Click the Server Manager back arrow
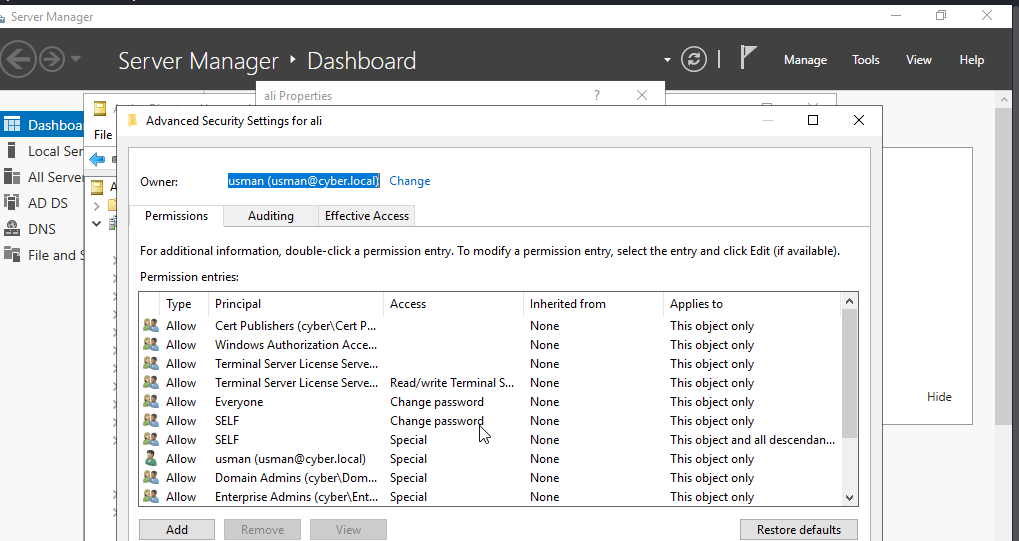This screenshot has width=1019, height=541. coord(18,59)
